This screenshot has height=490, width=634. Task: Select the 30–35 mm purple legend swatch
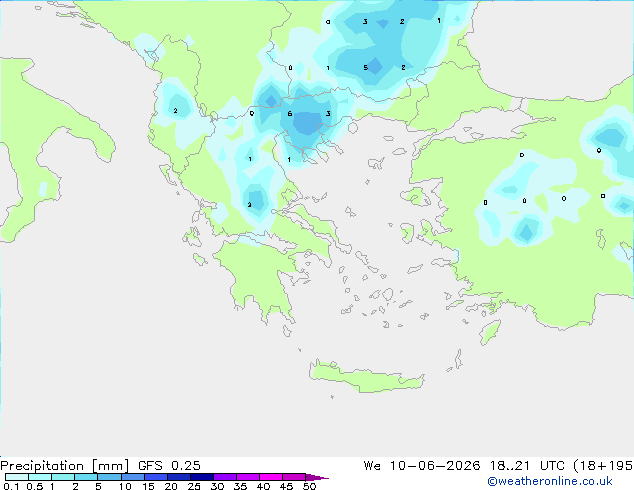225,477
